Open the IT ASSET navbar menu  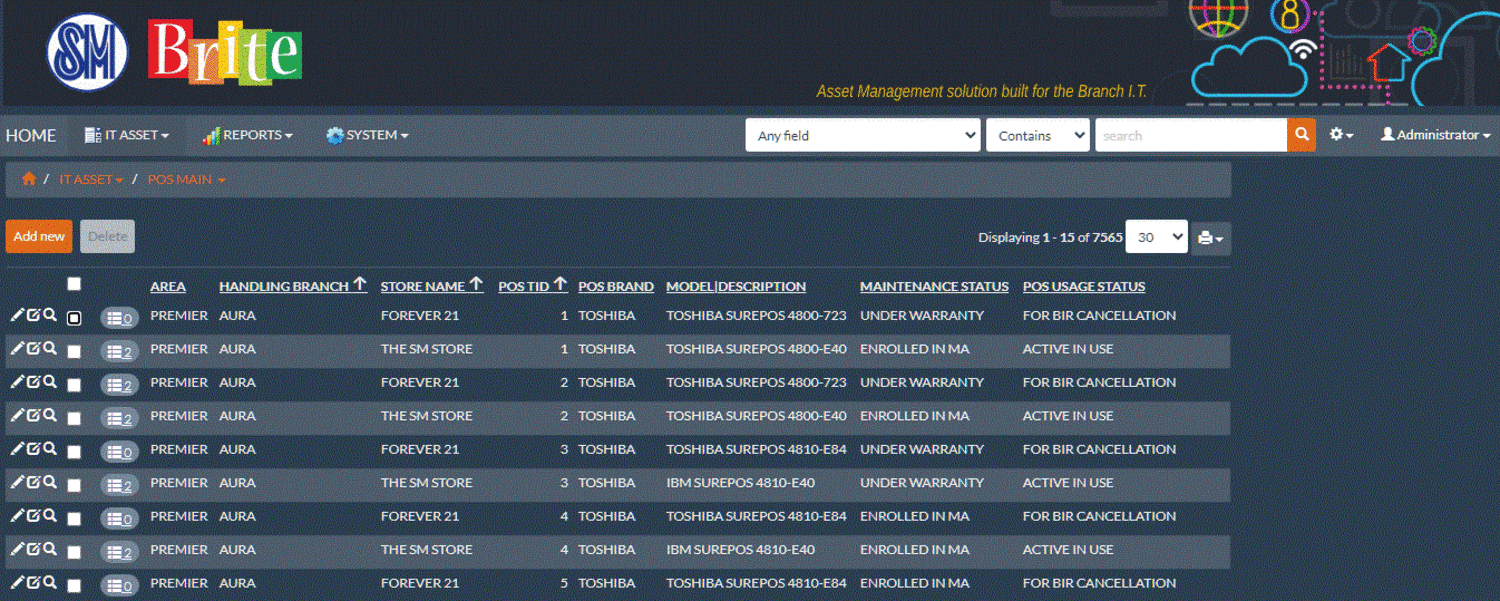point(126,135)
